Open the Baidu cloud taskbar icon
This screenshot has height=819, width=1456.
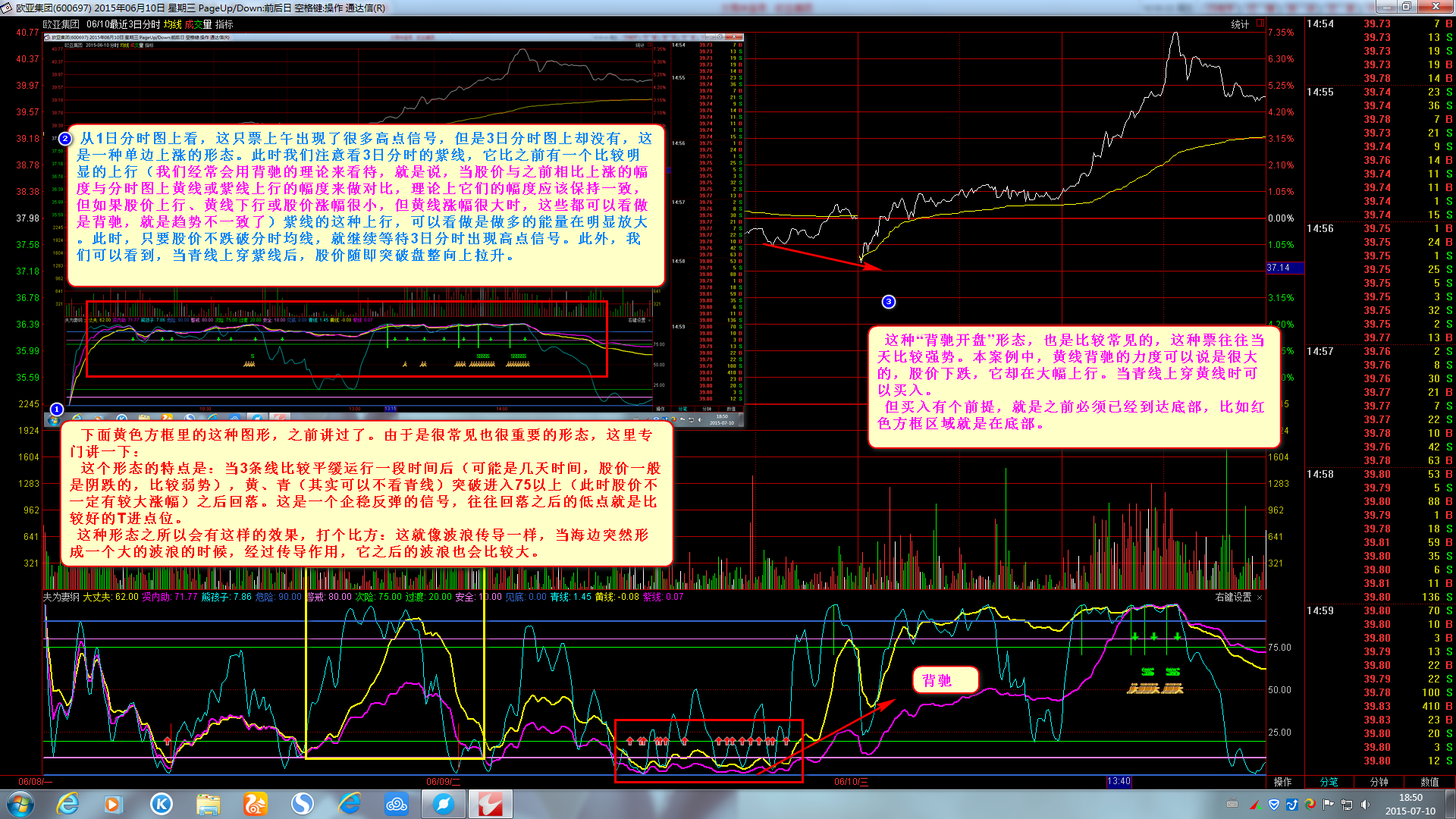tap(397, 804)
